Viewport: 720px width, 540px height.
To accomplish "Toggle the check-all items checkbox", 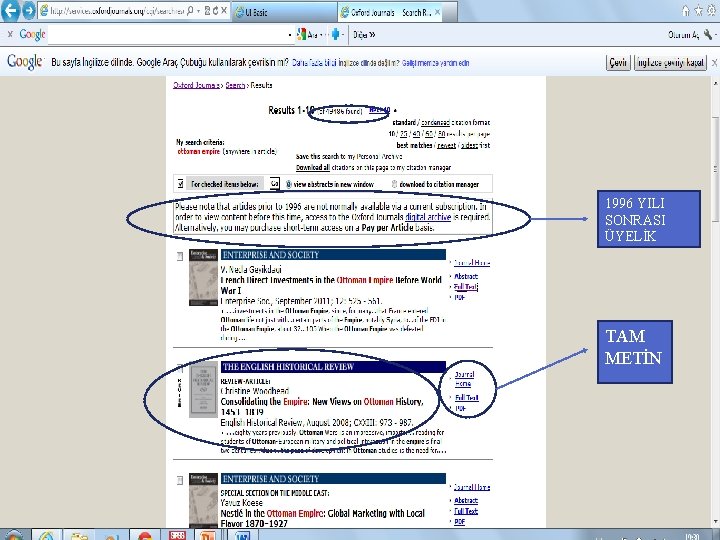I will (x=180, y=184).
